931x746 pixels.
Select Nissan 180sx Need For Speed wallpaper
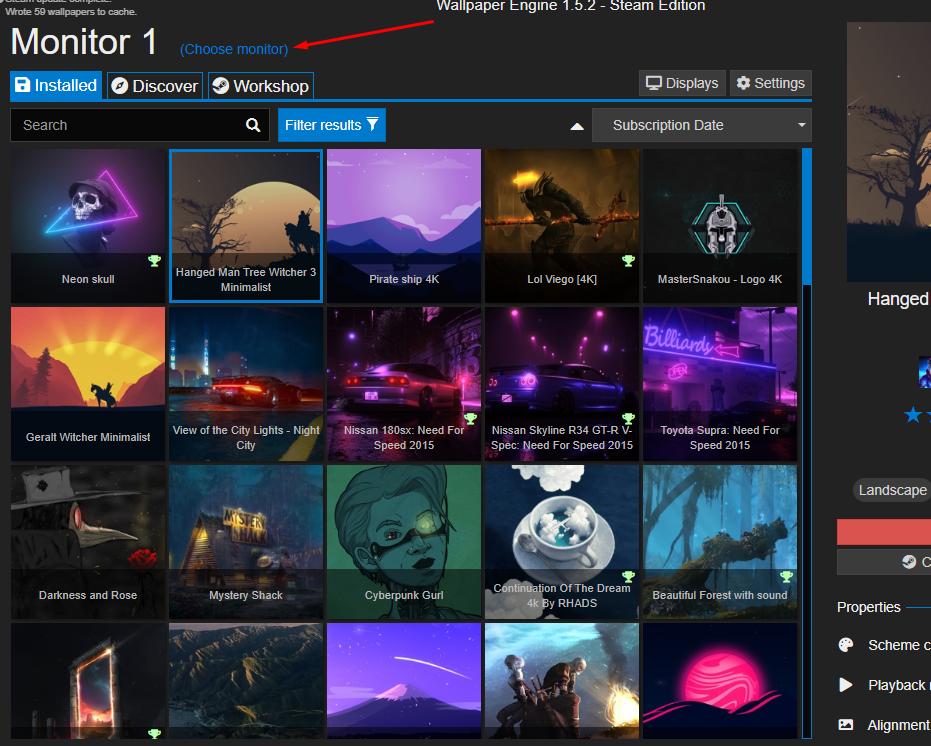click(x=404, y=384)
